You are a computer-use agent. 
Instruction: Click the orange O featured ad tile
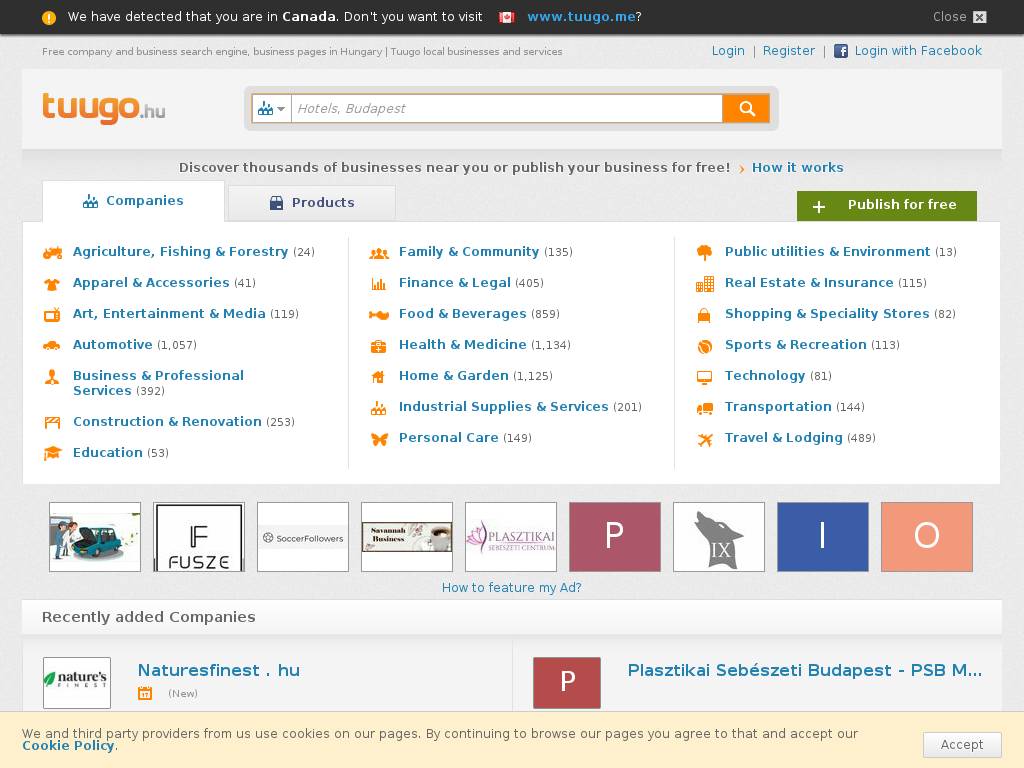click(x=927, y=537)
